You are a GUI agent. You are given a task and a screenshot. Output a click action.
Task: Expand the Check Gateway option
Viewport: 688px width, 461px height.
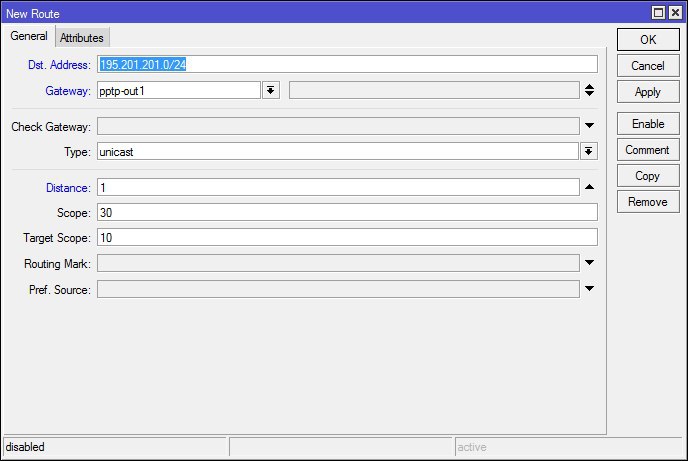tap(589, 126)
